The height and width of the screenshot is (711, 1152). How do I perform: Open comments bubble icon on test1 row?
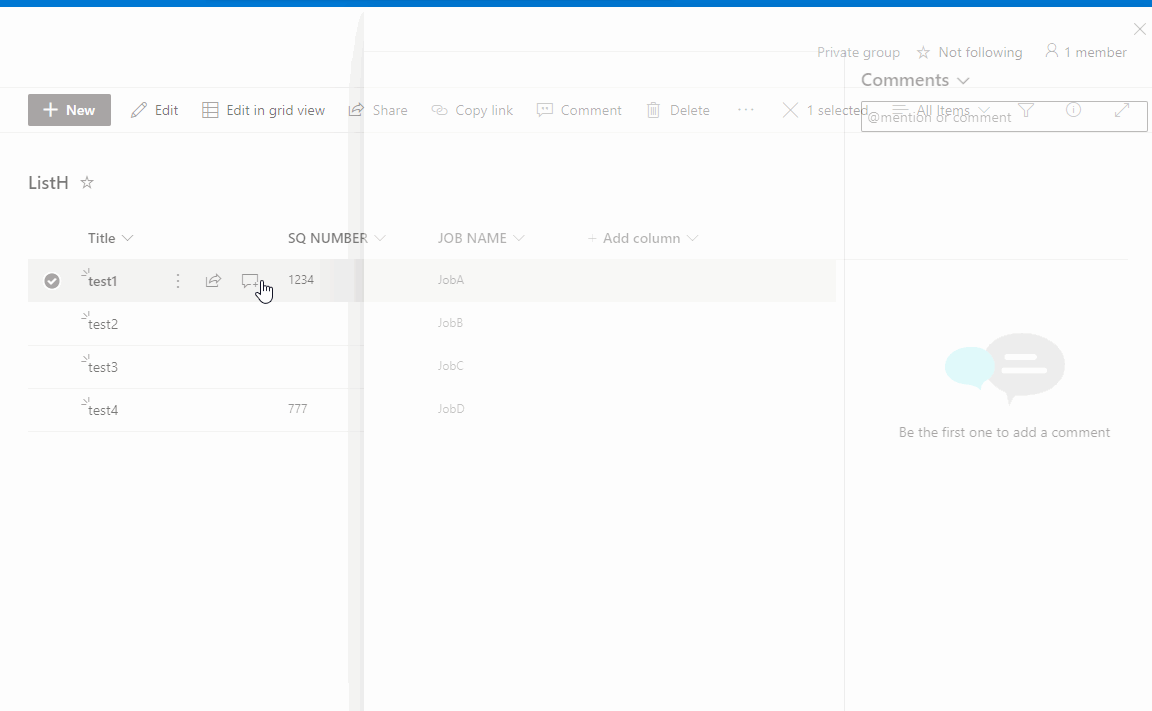tap(252, 281)
